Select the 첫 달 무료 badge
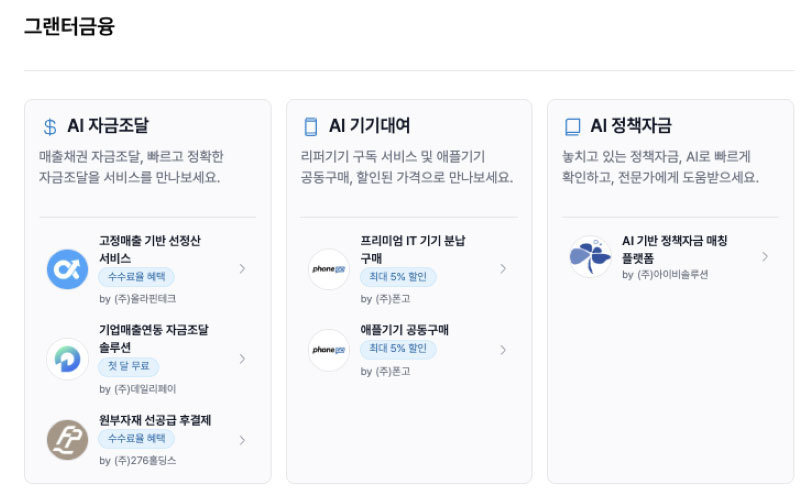 click(x=128, y=367)
